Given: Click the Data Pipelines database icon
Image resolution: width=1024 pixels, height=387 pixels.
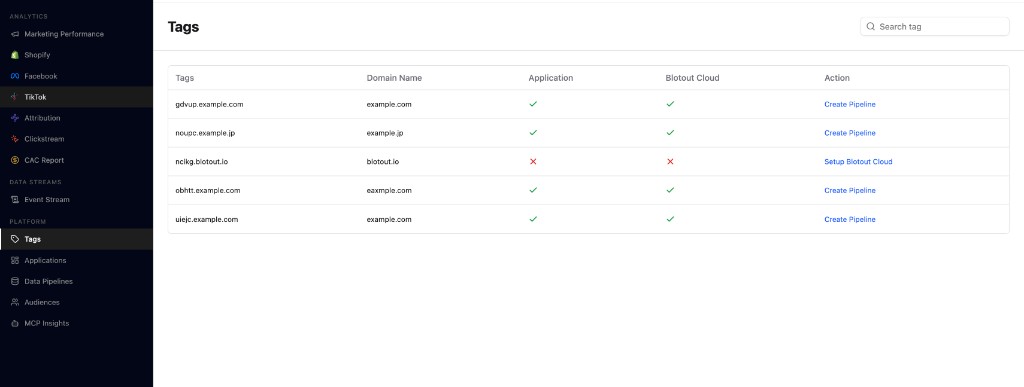Looking at the screenshot, I should tap(15, 281).
